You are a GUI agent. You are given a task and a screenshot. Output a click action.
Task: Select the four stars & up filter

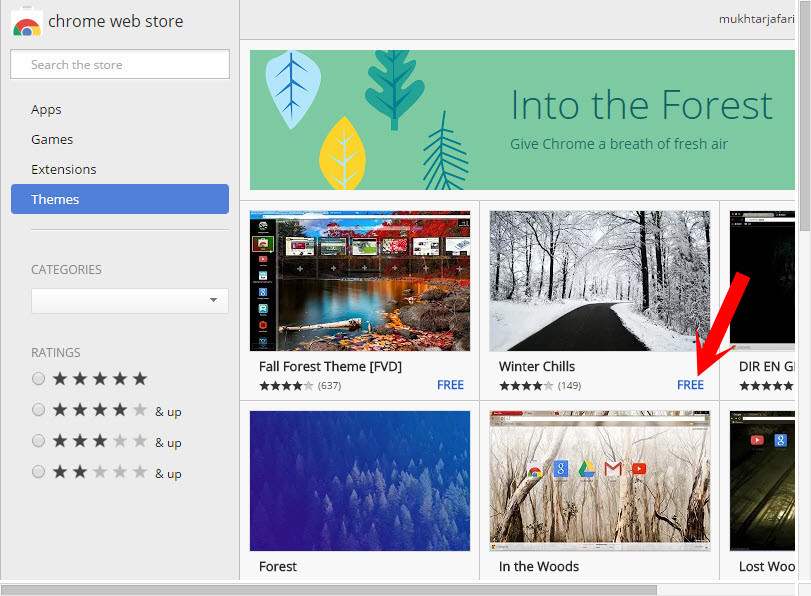point(38,410)
